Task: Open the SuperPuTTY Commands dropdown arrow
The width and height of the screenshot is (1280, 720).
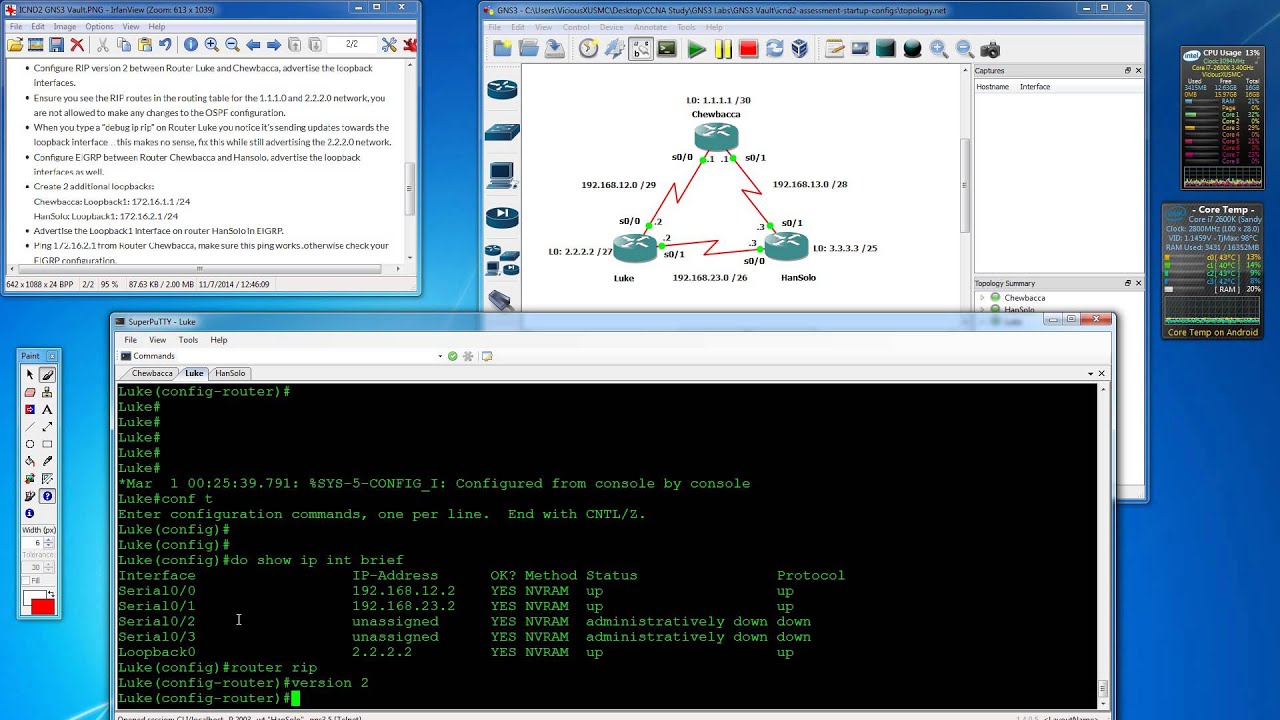Action: coord(440,356)
